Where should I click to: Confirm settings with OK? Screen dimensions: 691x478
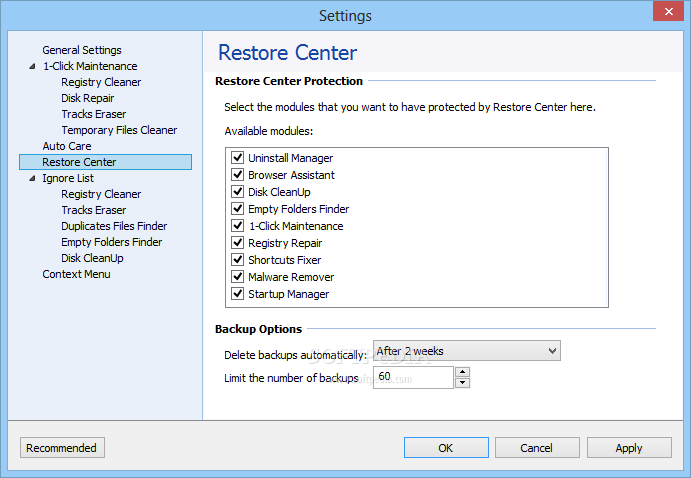446,448
